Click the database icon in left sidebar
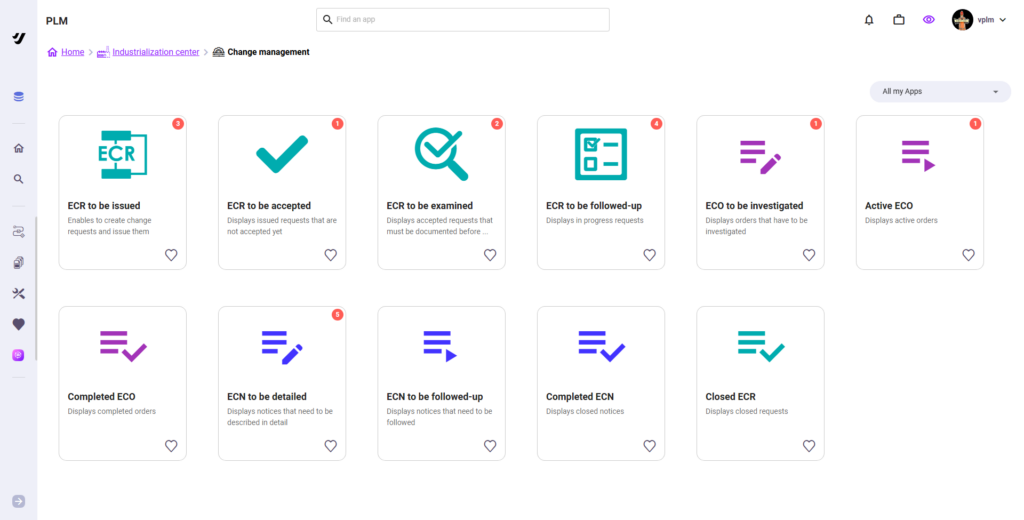 pyautogui.click(x=18, y=97)
